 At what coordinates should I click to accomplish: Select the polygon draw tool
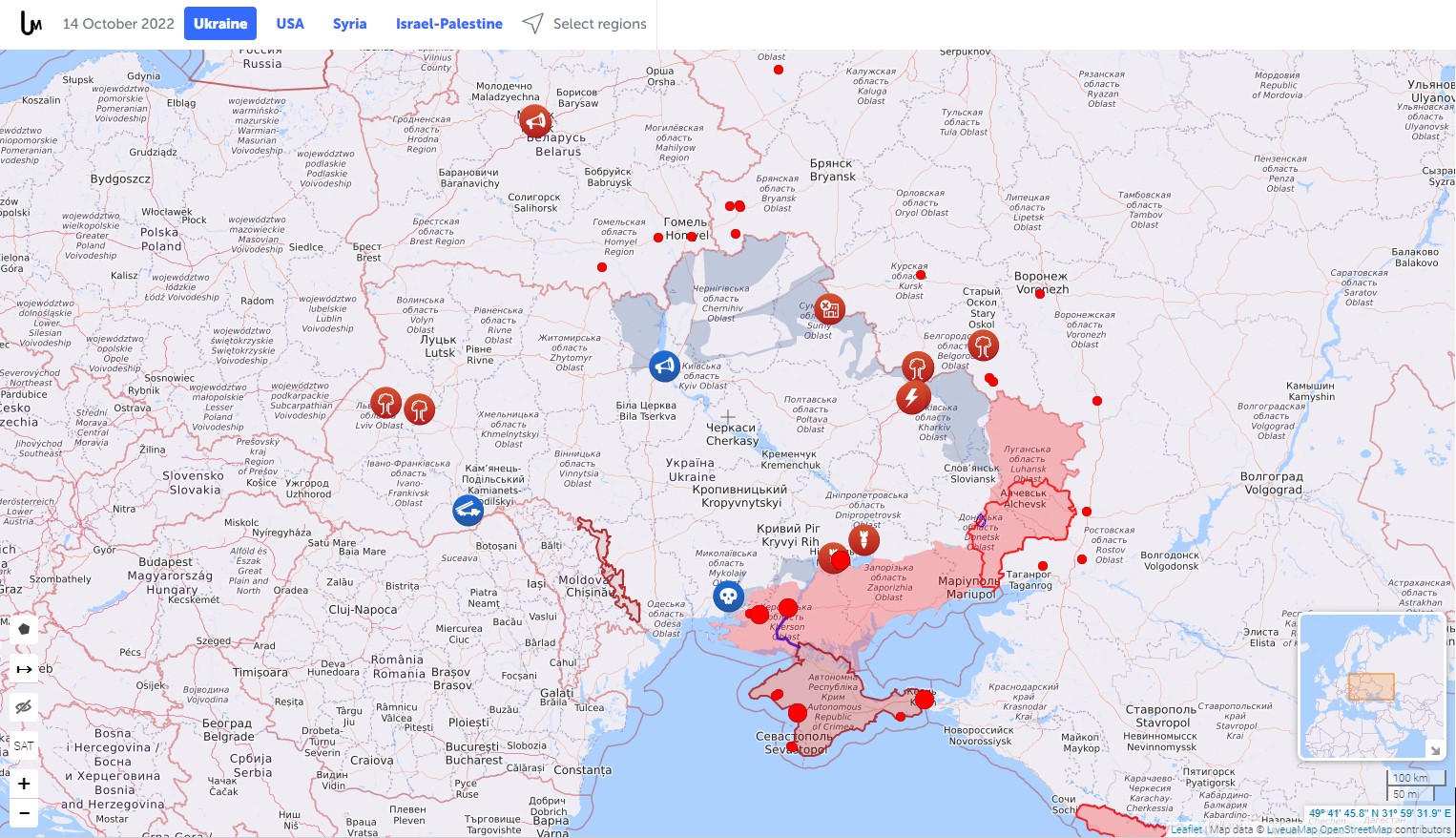coord(24,629)
